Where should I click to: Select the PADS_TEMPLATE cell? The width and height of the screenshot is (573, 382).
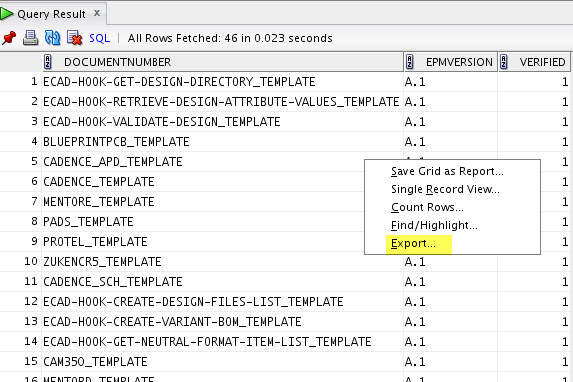click(203, 222)
